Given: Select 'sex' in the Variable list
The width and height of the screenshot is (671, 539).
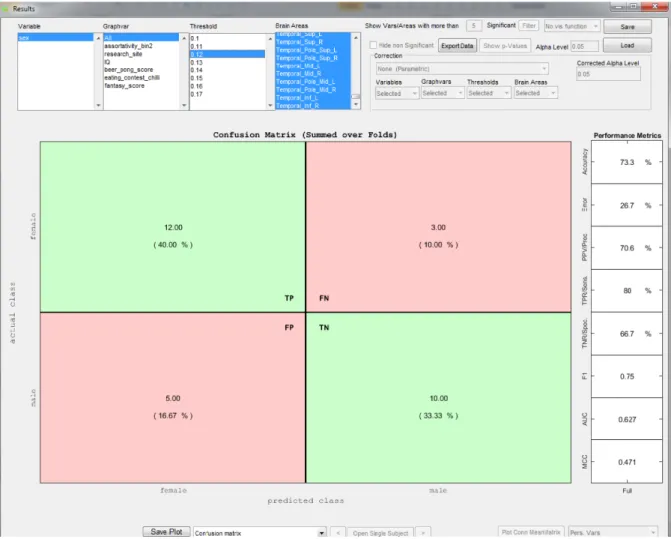Looking at the screenshot, I should coord(56,38).
